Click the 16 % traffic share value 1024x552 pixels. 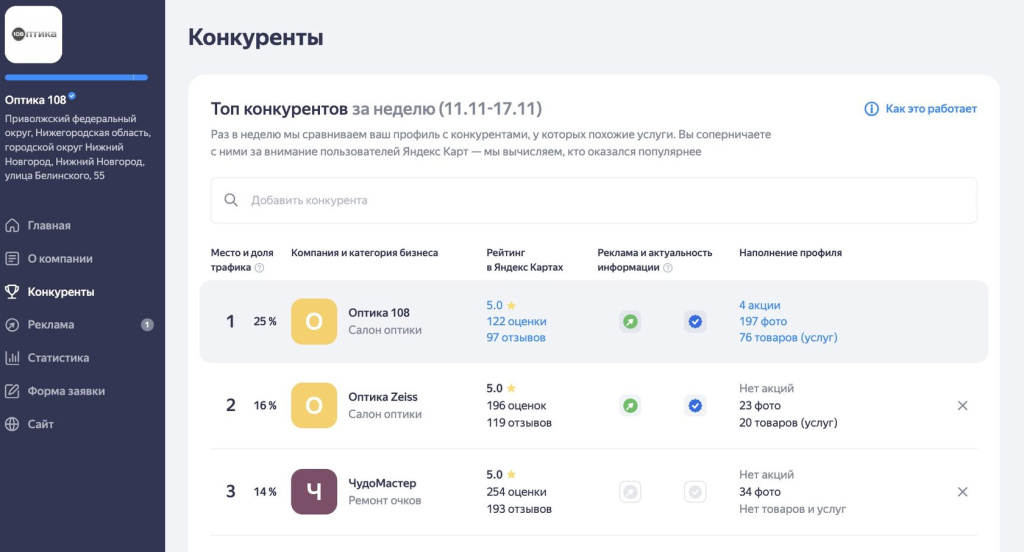tap(265, 406)
